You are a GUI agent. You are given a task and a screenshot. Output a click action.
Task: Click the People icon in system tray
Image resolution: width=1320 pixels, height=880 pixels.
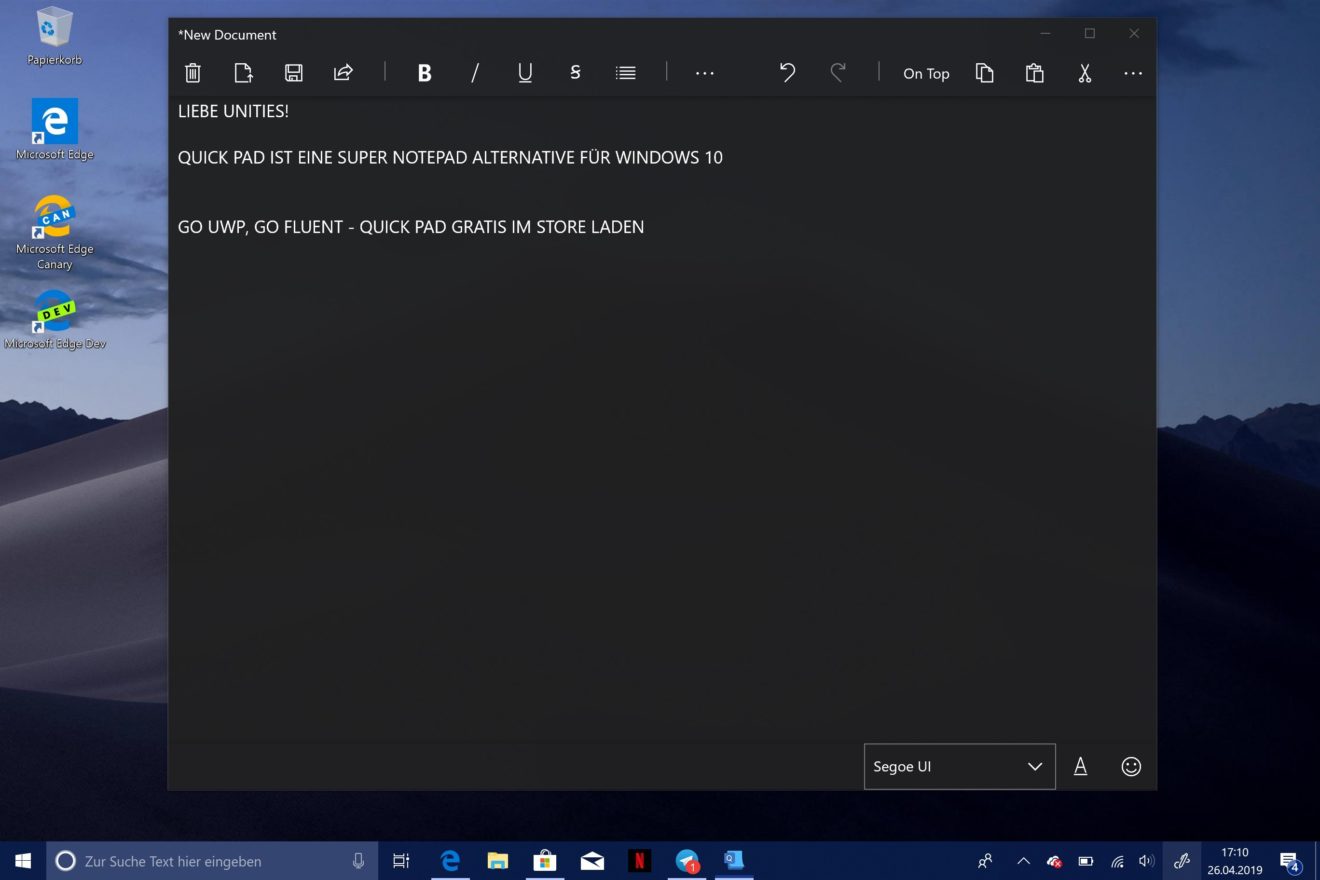click(986, 861)
